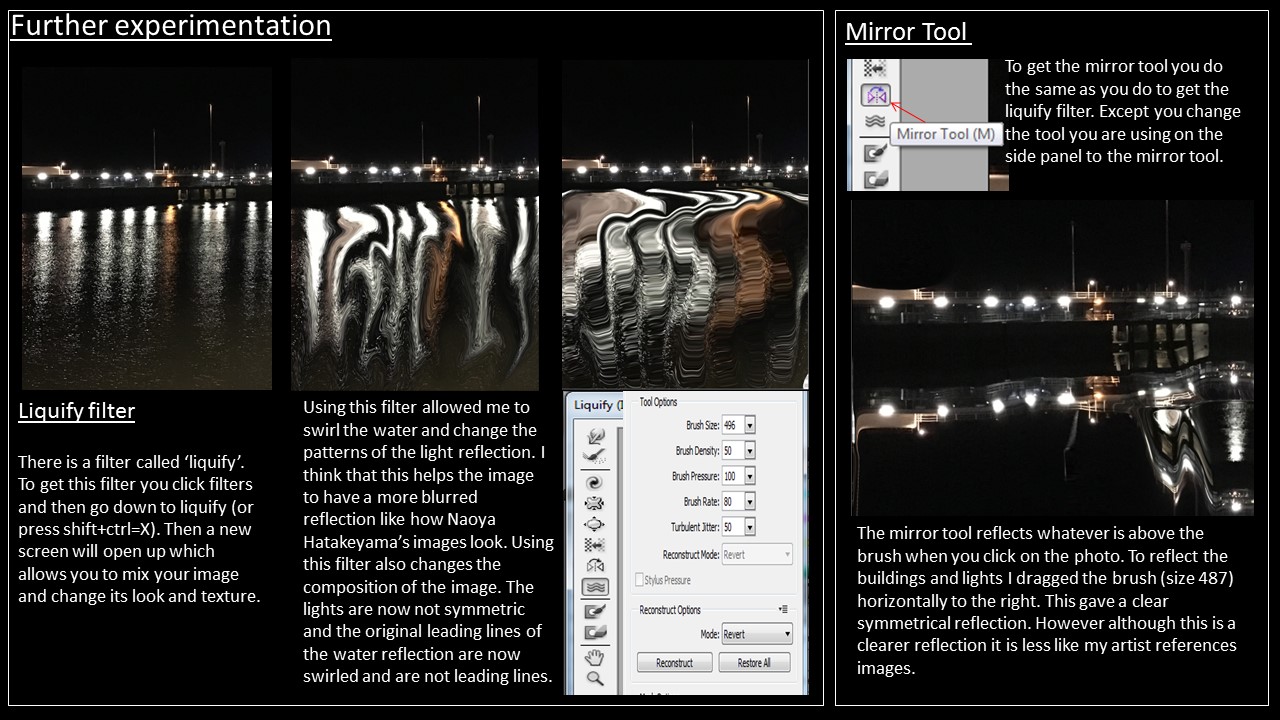The width and height of the screenshot is (1280, 720).
Task: Open the Reconstruct Options panel menu icon
Action: tap(783, 609)
